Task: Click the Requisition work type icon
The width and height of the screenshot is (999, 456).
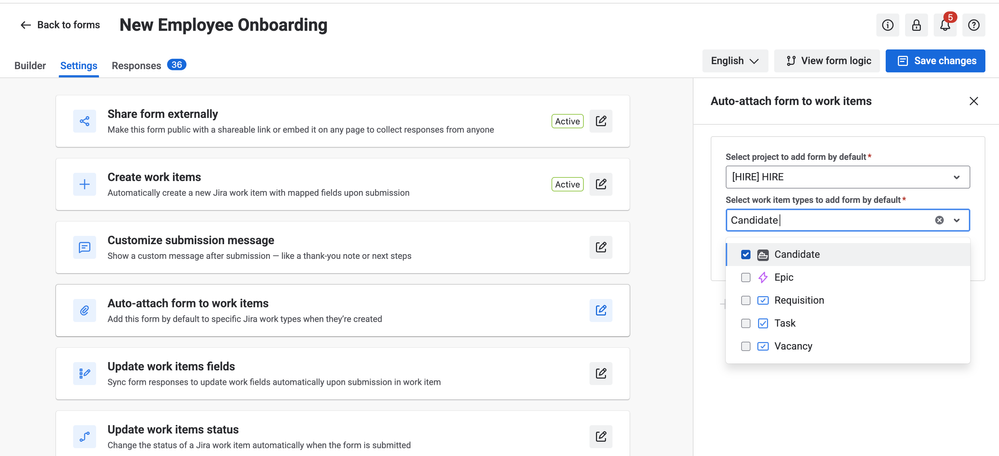Action: (x=763, y=301)
